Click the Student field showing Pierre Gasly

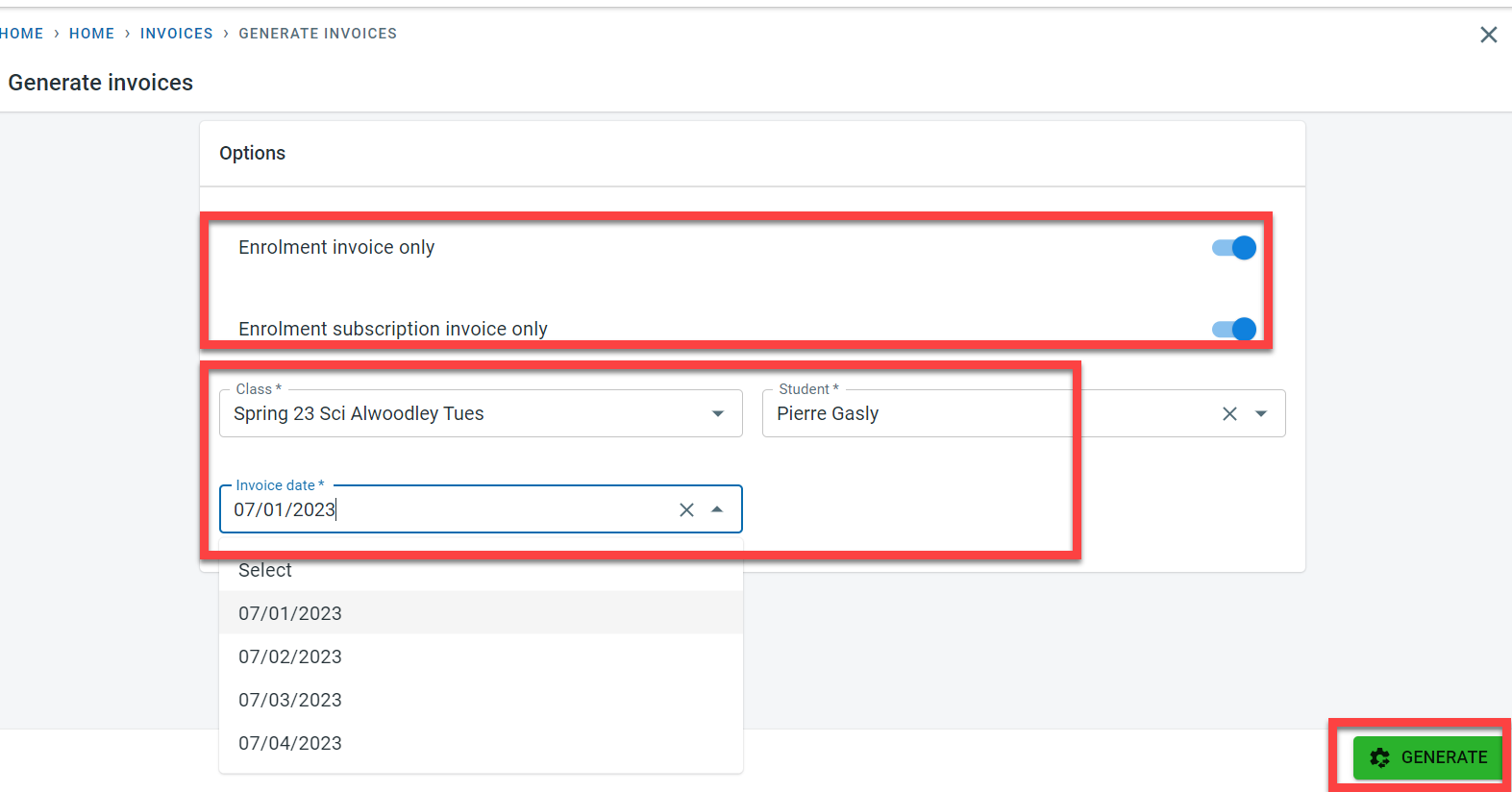(x=980, y=413)
